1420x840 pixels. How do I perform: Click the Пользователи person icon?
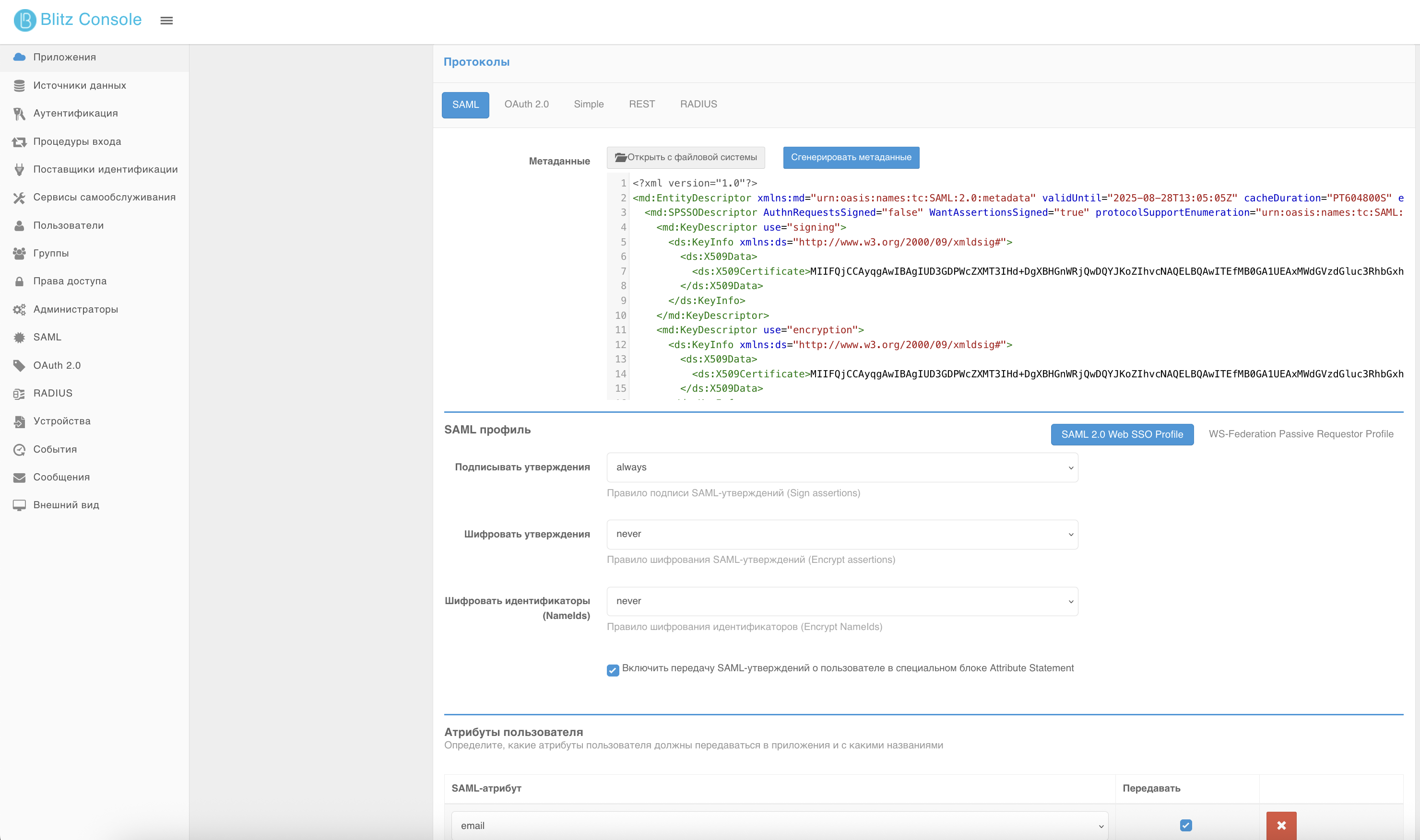19,225
